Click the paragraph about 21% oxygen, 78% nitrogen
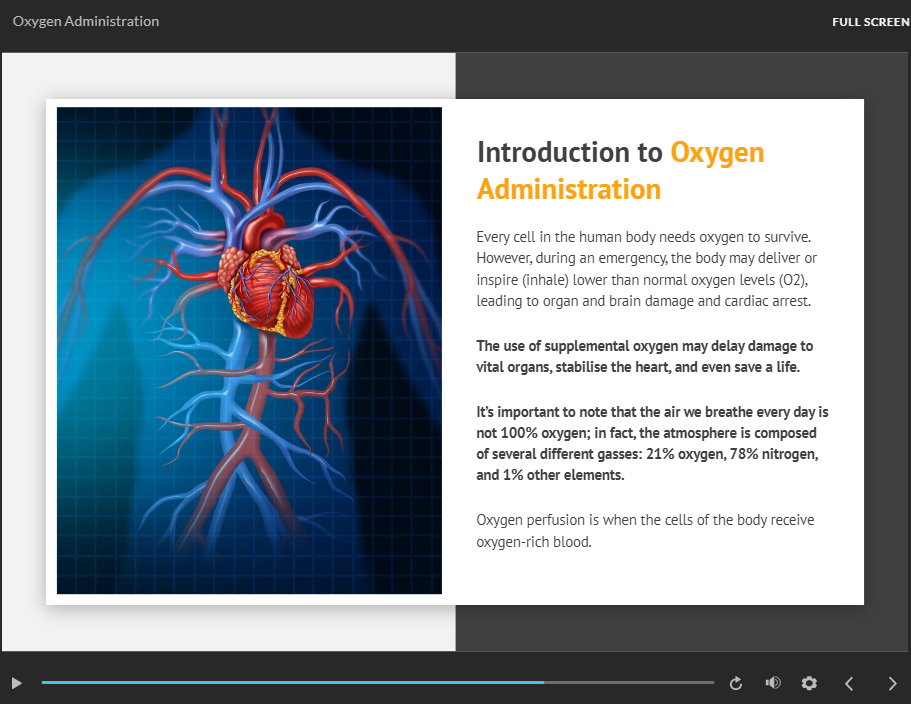 652,443
